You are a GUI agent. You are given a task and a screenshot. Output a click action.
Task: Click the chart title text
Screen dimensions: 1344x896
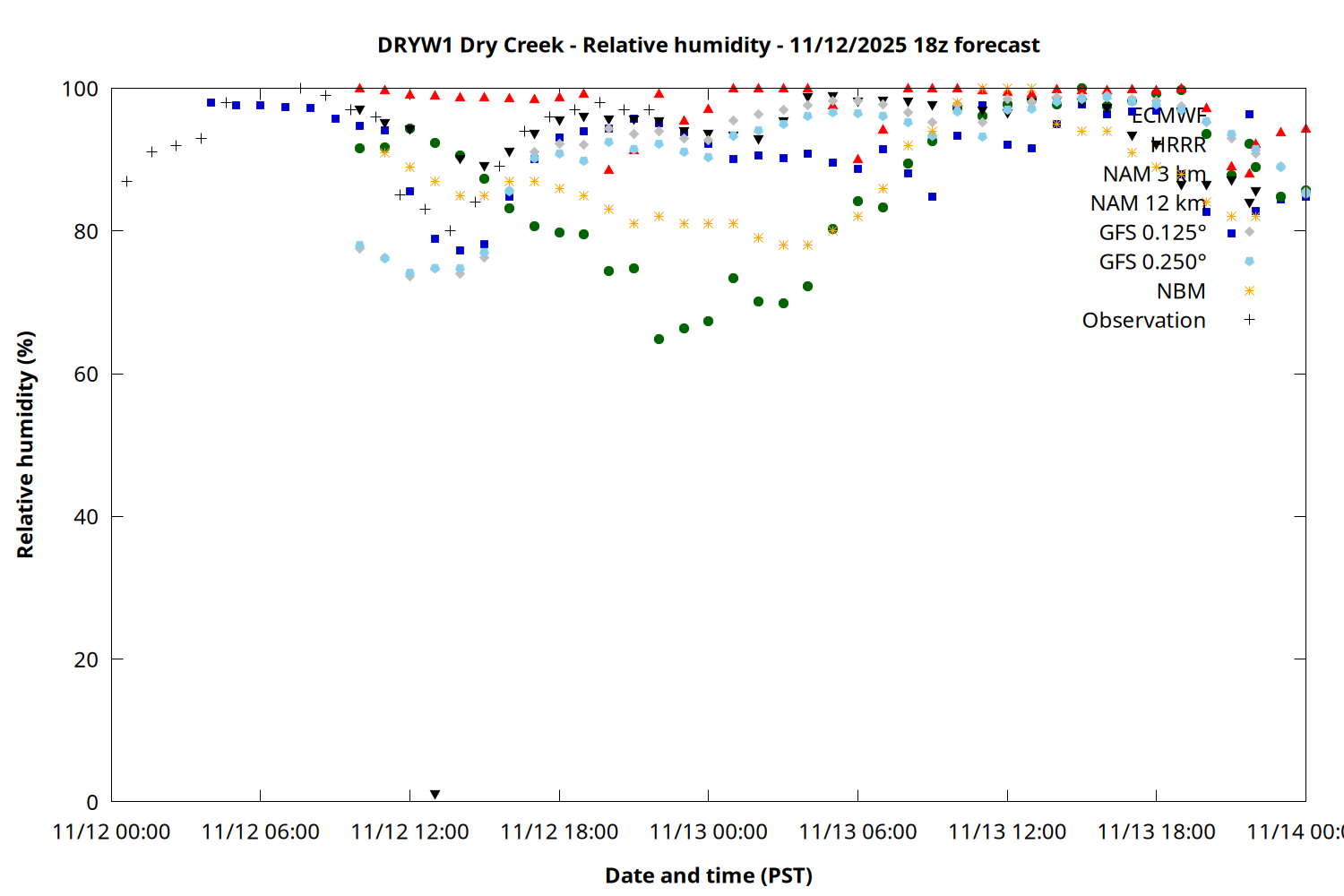click(x=708, y=45)
